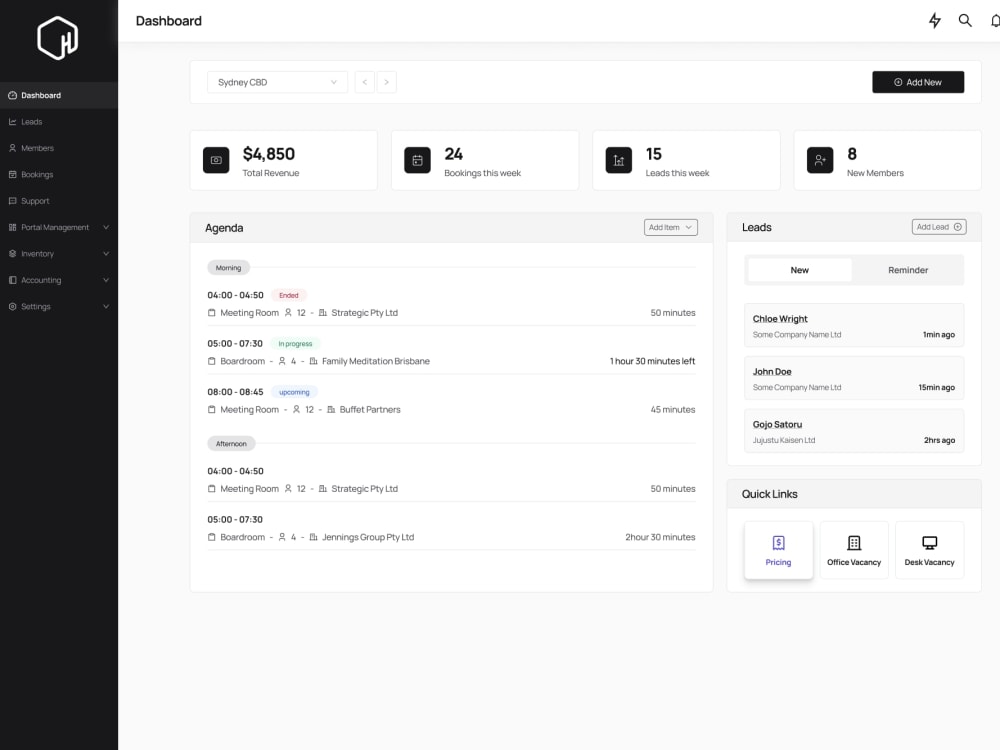Expand Settings chevron in the sidebar

[x=106, y=307]
